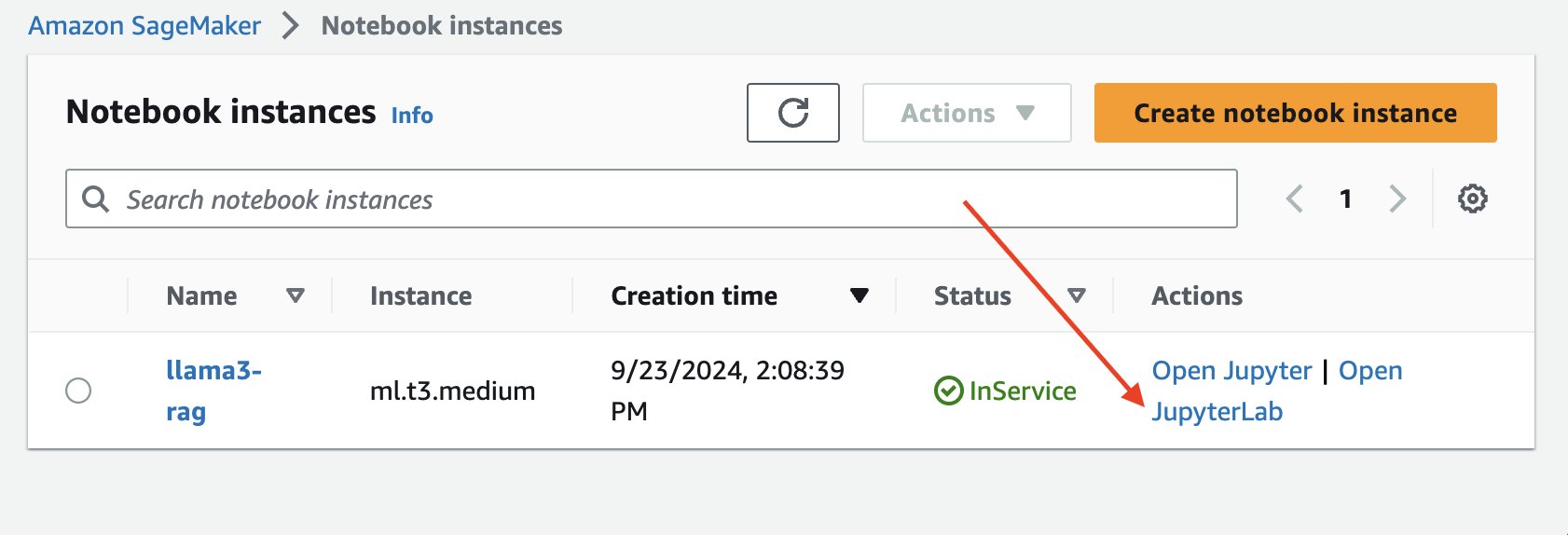This screenshot has width=1568, height=535.
Task: Click the Notebook instances panel heading
Action: (221, 112)
